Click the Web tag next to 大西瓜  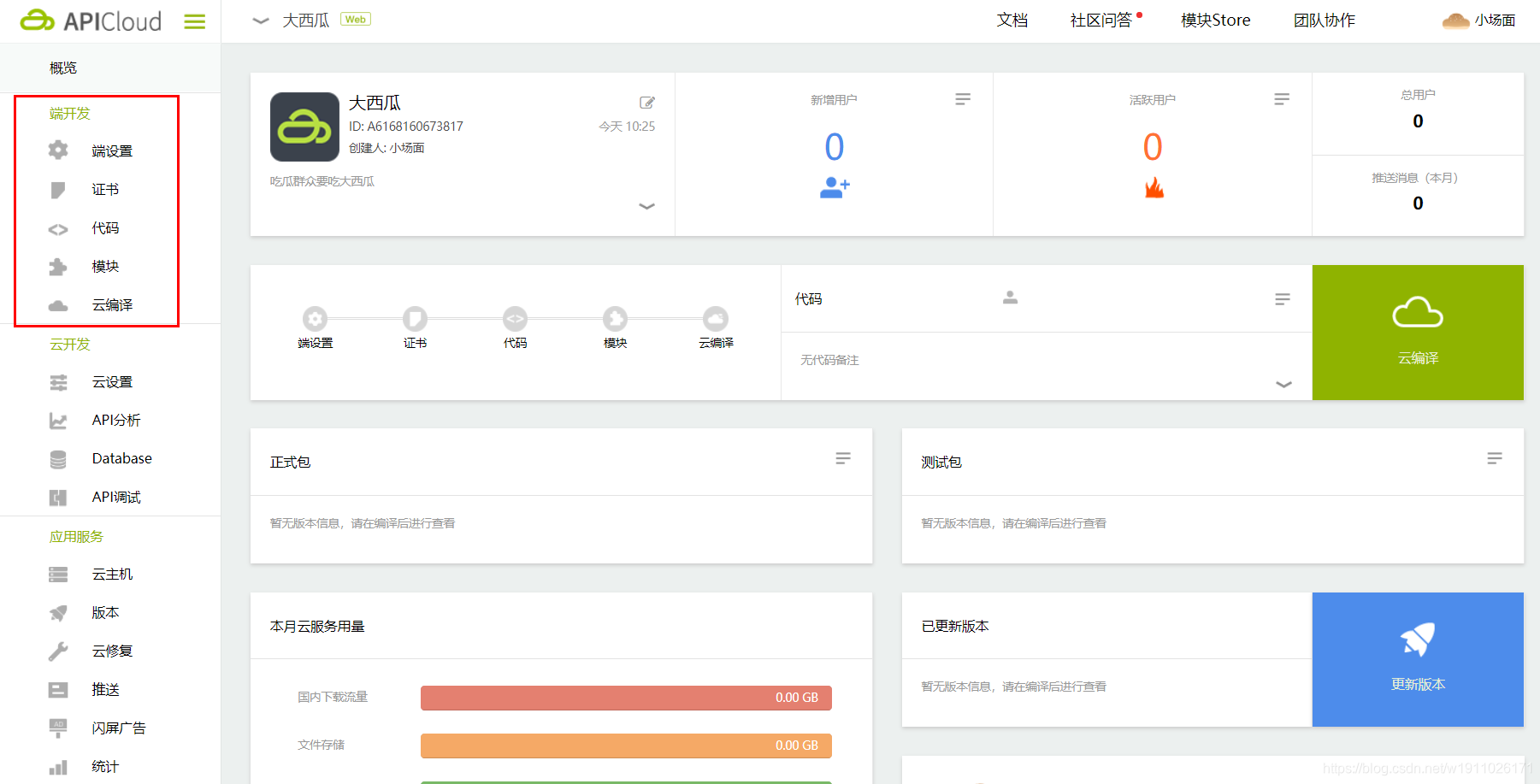tap(356, 20)
